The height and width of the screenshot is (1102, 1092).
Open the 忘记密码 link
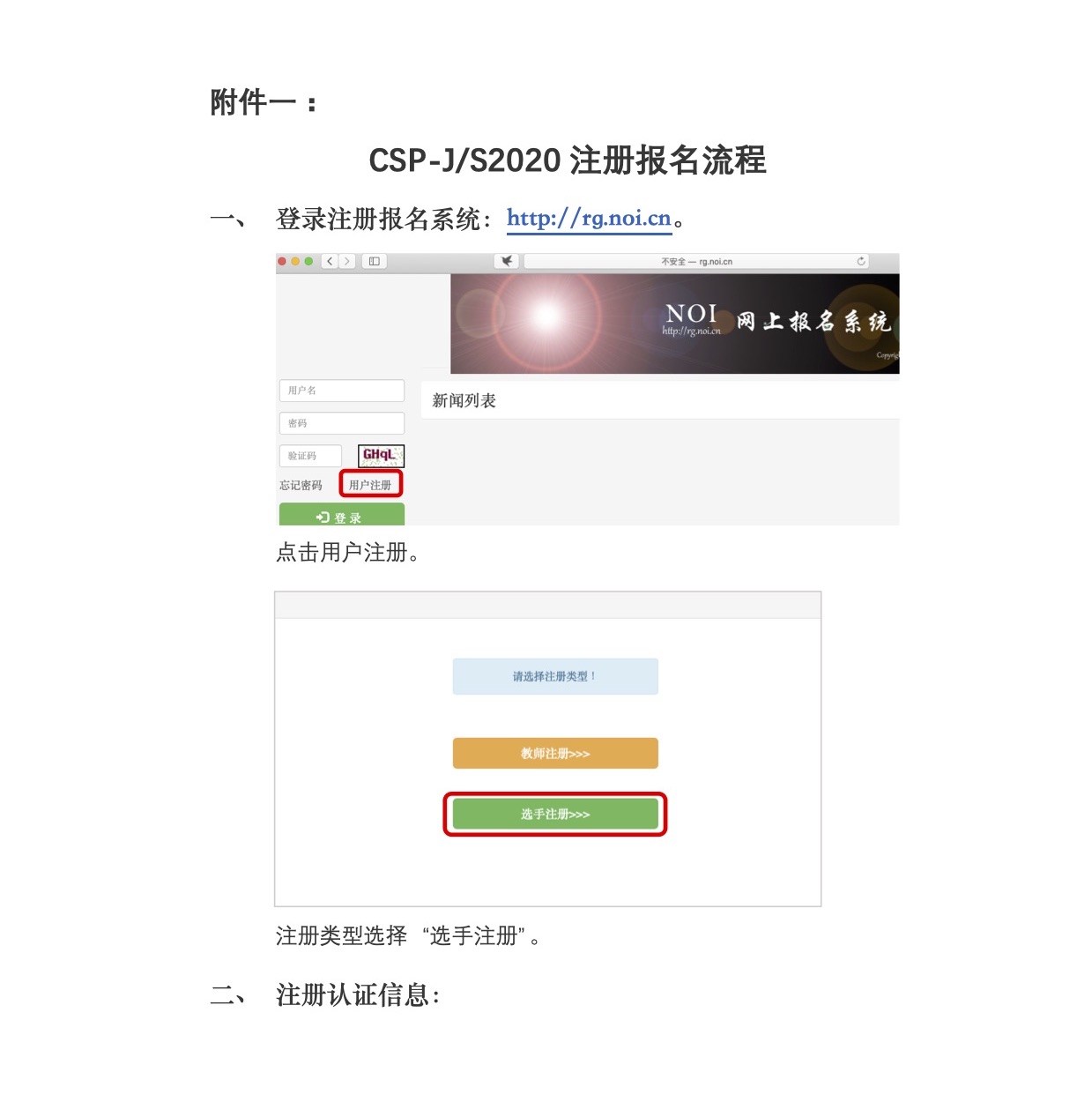[x=301, y=485]
